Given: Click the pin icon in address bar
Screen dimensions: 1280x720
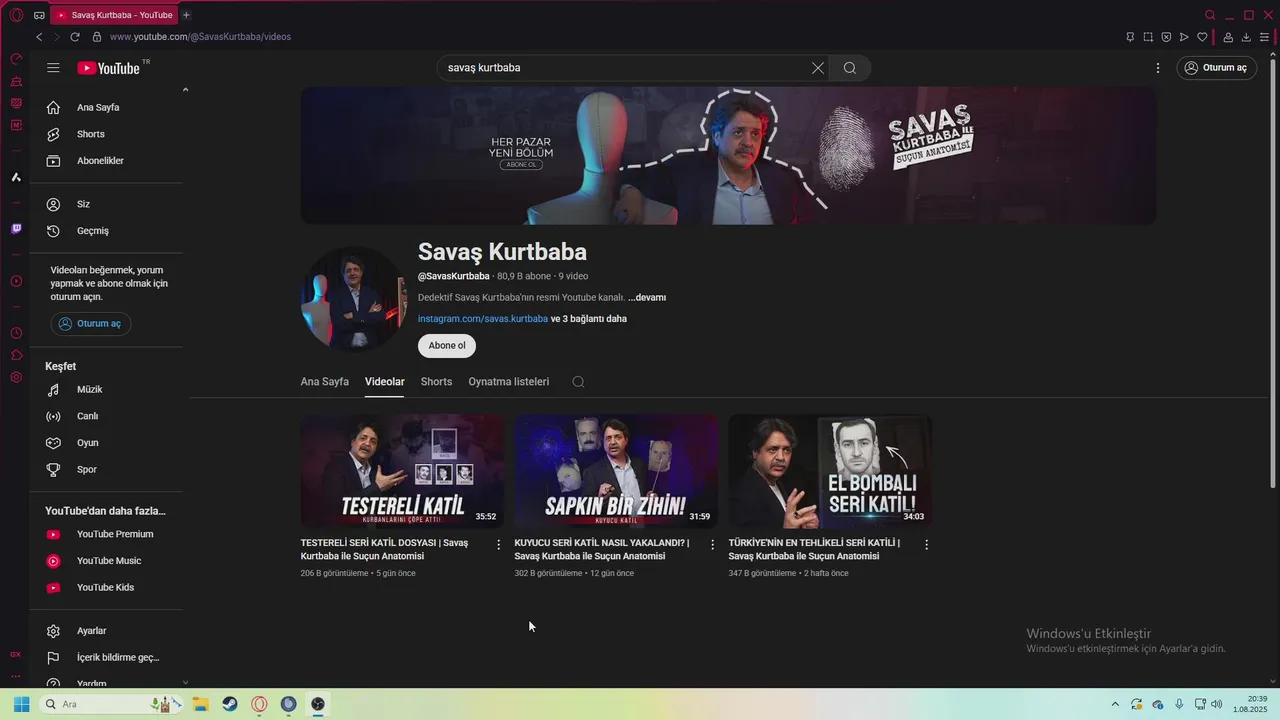Looking at the screenshot, I should pos(1130,37).
